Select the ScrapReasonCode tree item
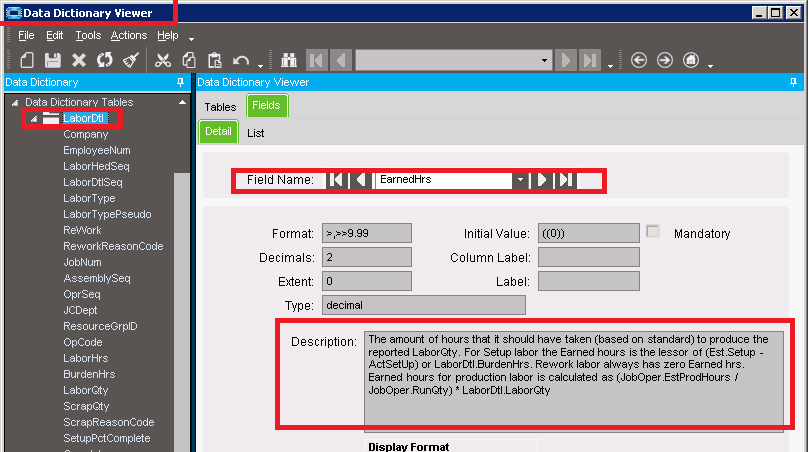The width and height of the screenshot is (808, 452). (109, 422)
